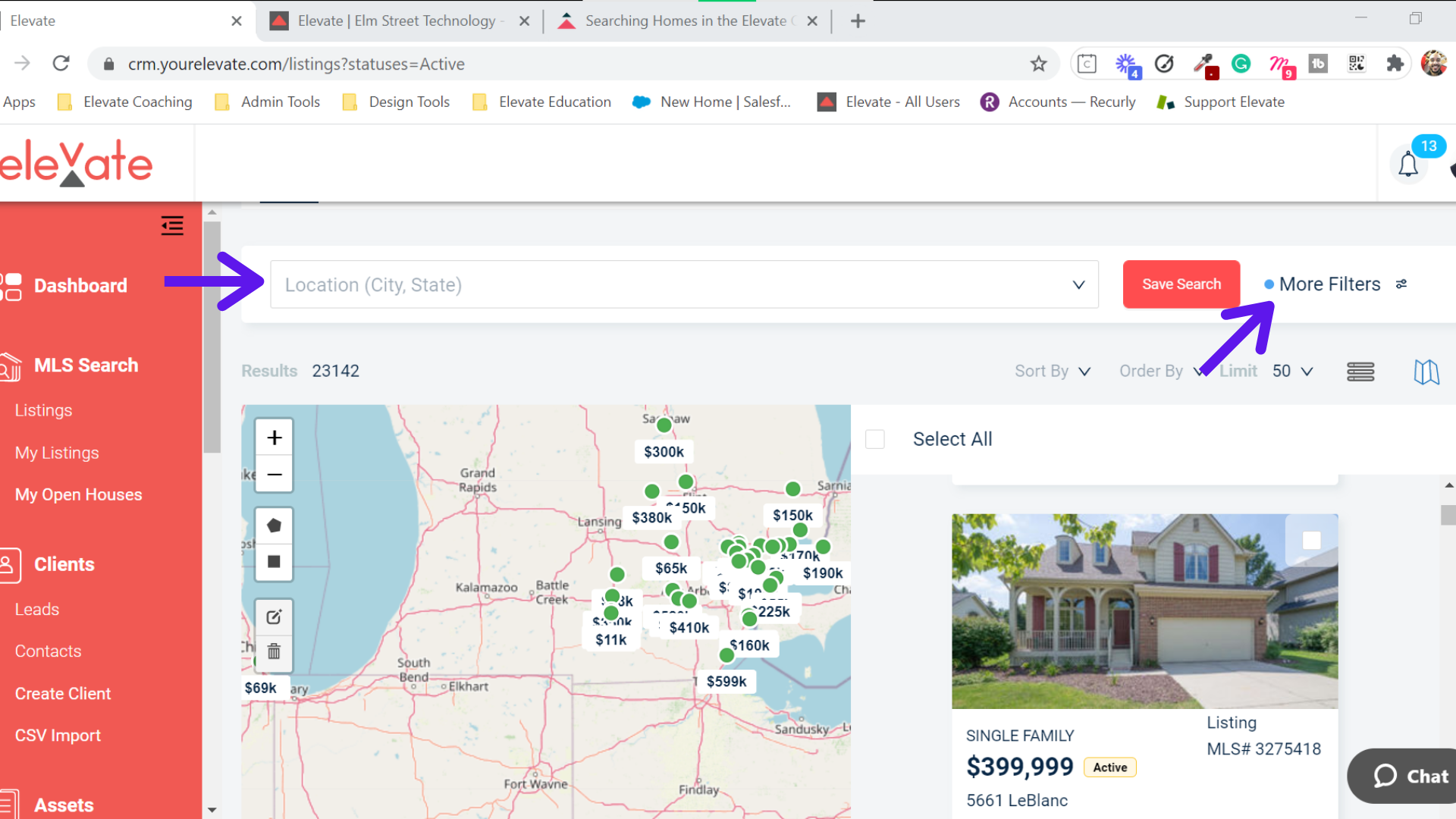
Task: Open My Open Houses in sidebar
Action: (x=79, y=494)
